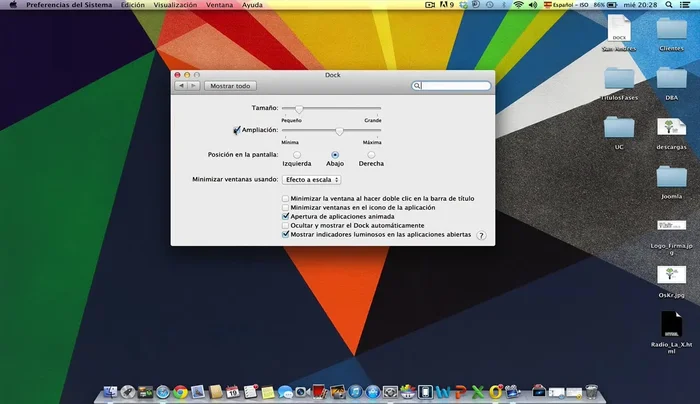Viewport: 700px width, 404px height.
Task: Click the Back arrow in the toolbar
Action: tap(181, 86)
